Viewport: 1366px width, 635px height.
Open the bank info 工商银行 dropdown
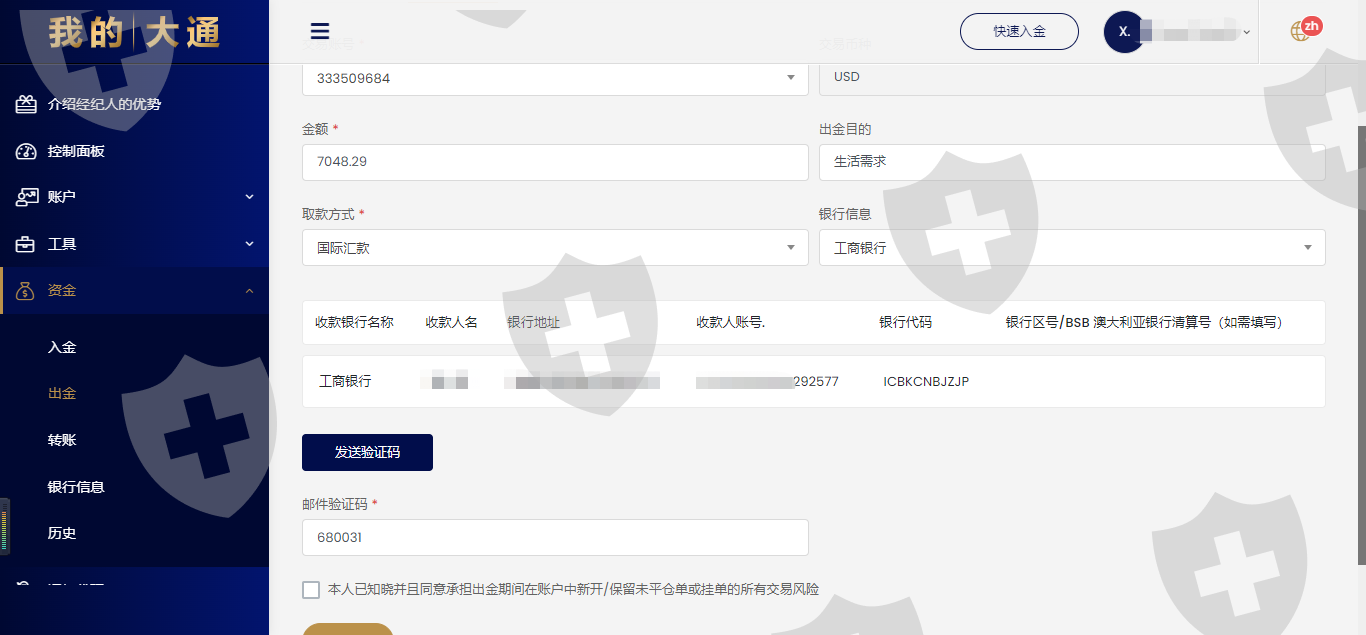(x=1072, y=248)
